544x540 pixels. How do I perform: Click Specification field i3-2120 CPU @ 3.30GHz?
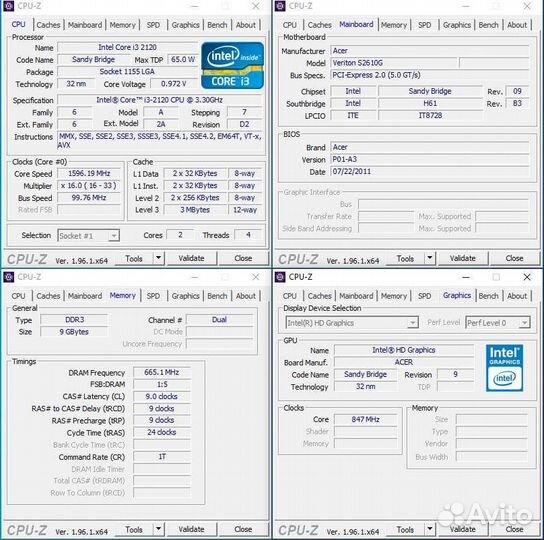coord(160,100)
